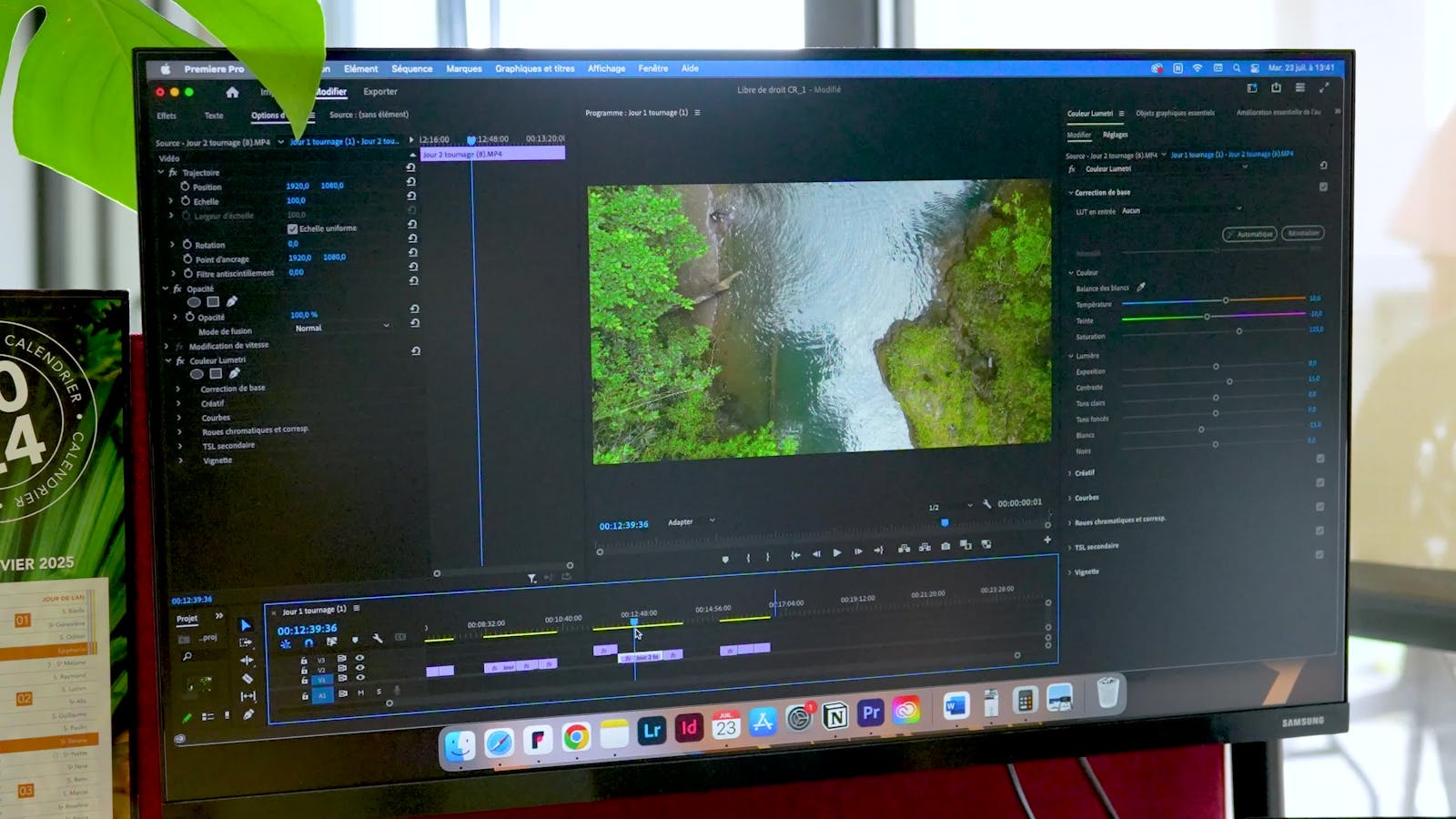Enable Snap in the timeline
The image size is (1456, 819).
[308, 643]
